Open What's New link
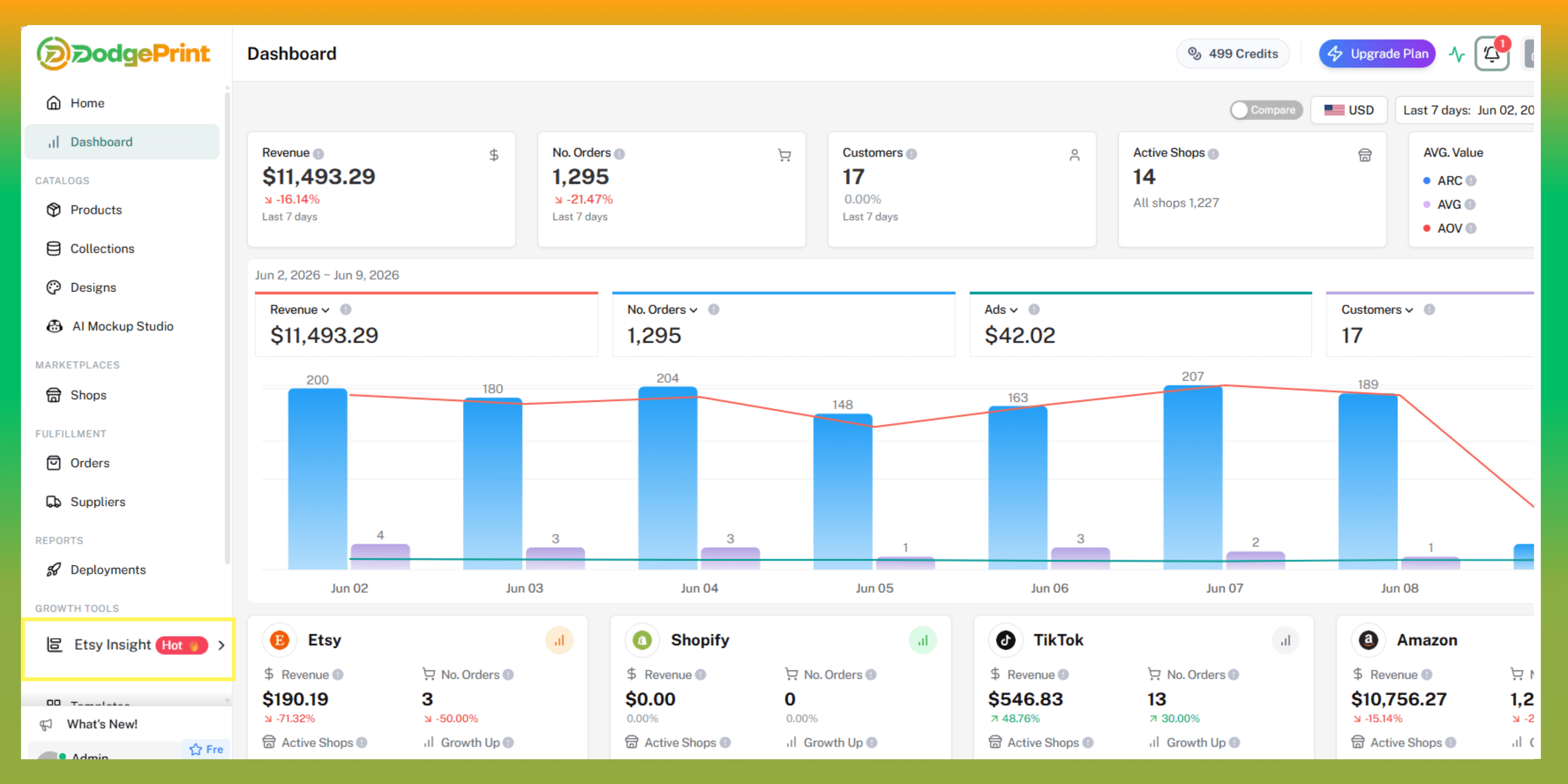 (102, 724)
